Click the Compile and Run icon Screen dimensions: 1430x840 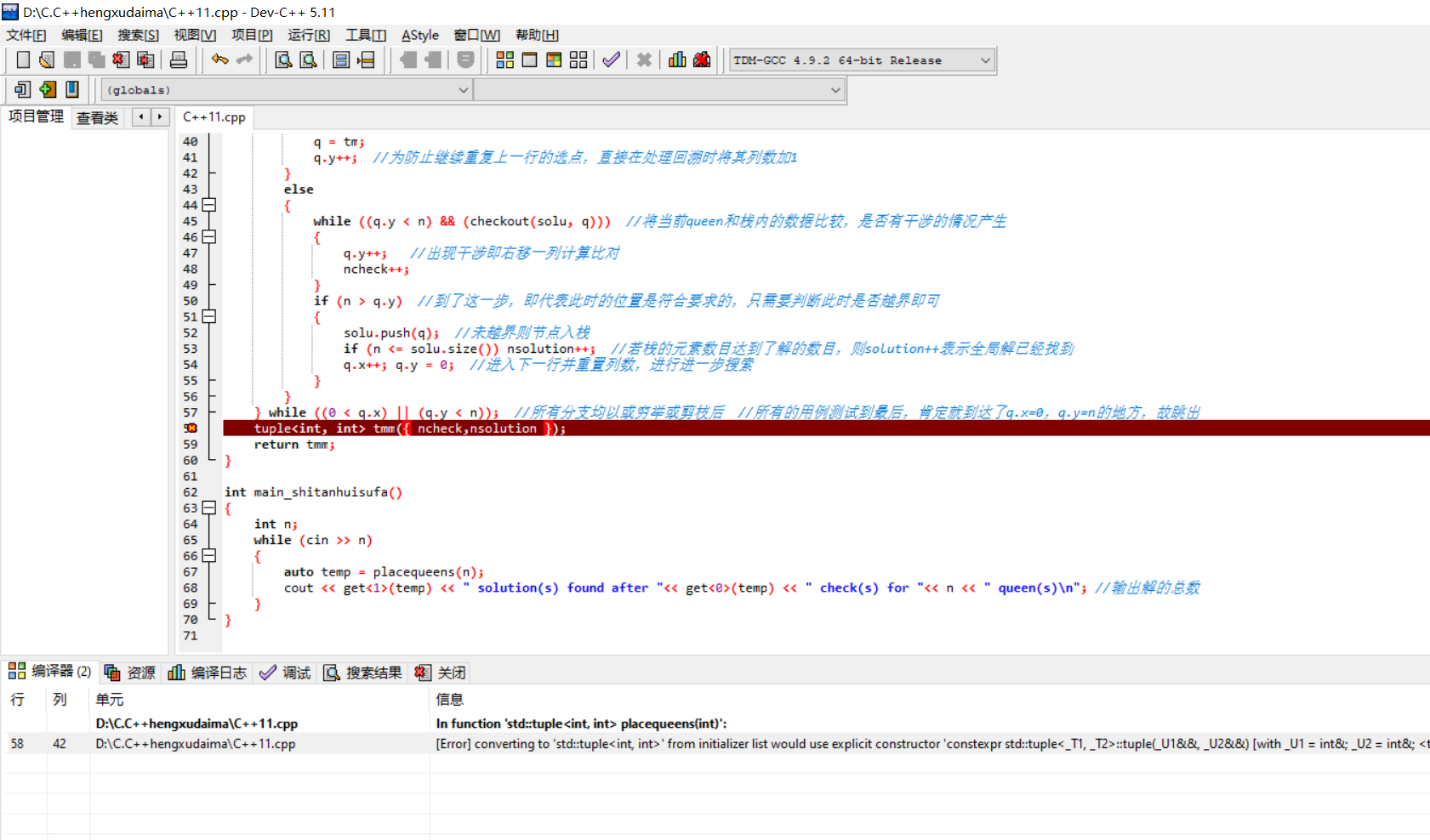554,60
